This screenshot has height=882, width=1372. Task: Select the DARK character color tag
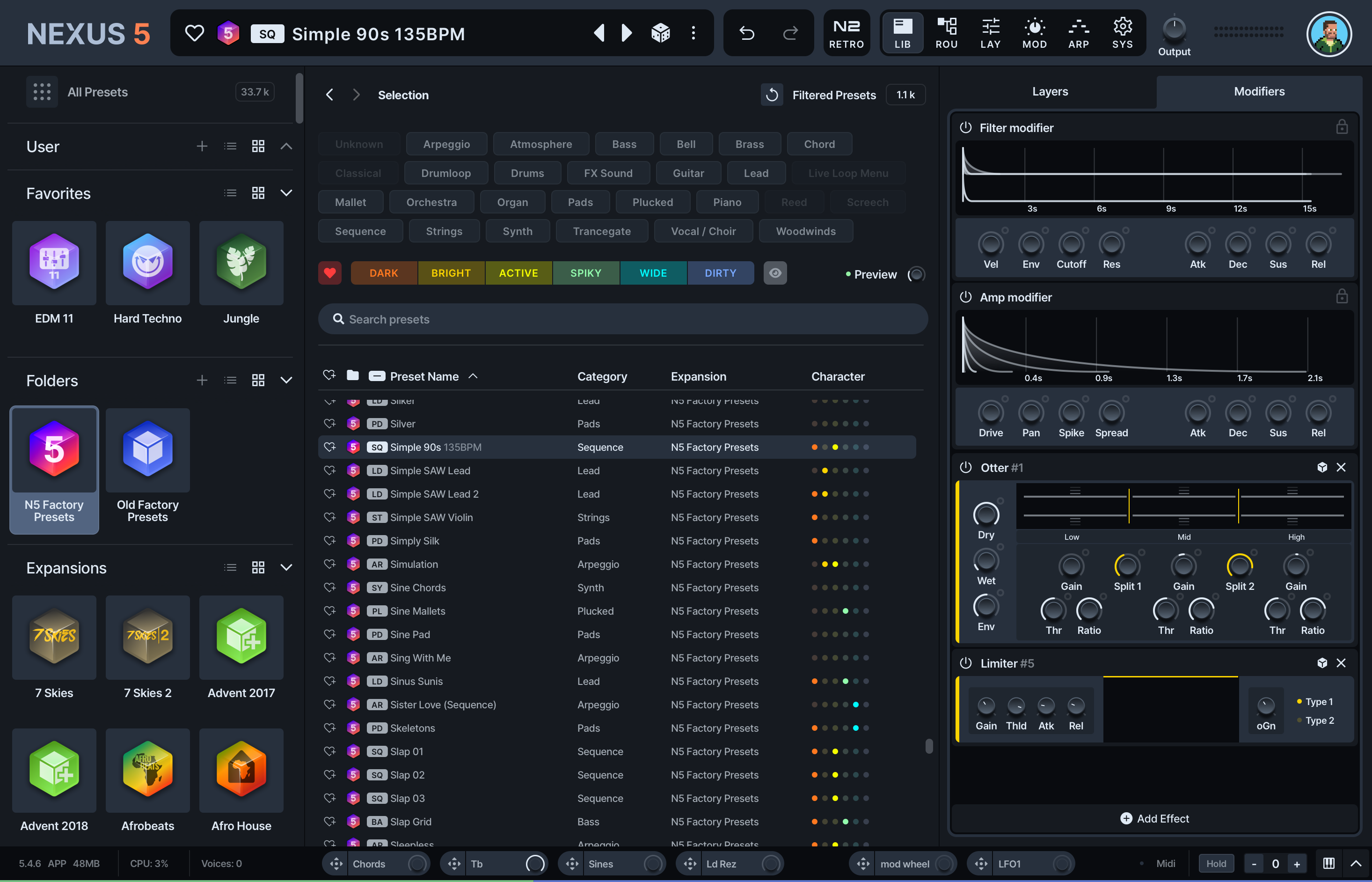coord(384,273)
